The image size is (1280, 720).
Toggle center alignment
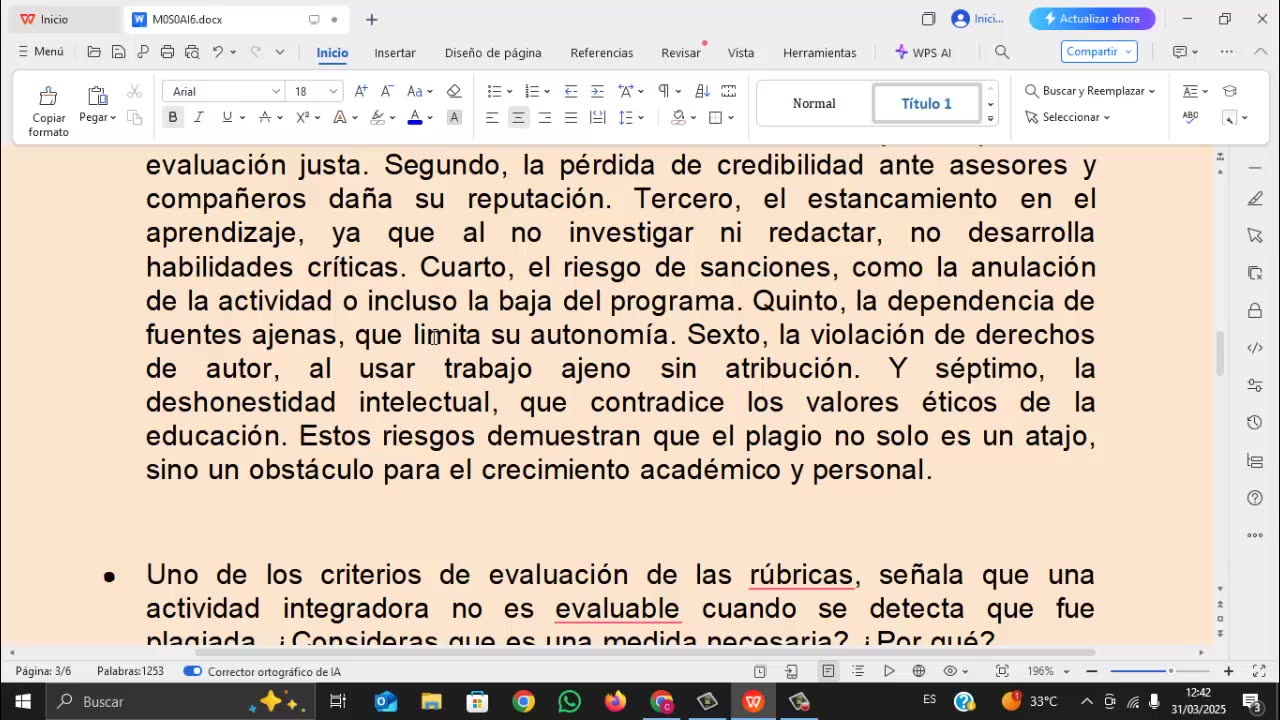tap(518, 117)
